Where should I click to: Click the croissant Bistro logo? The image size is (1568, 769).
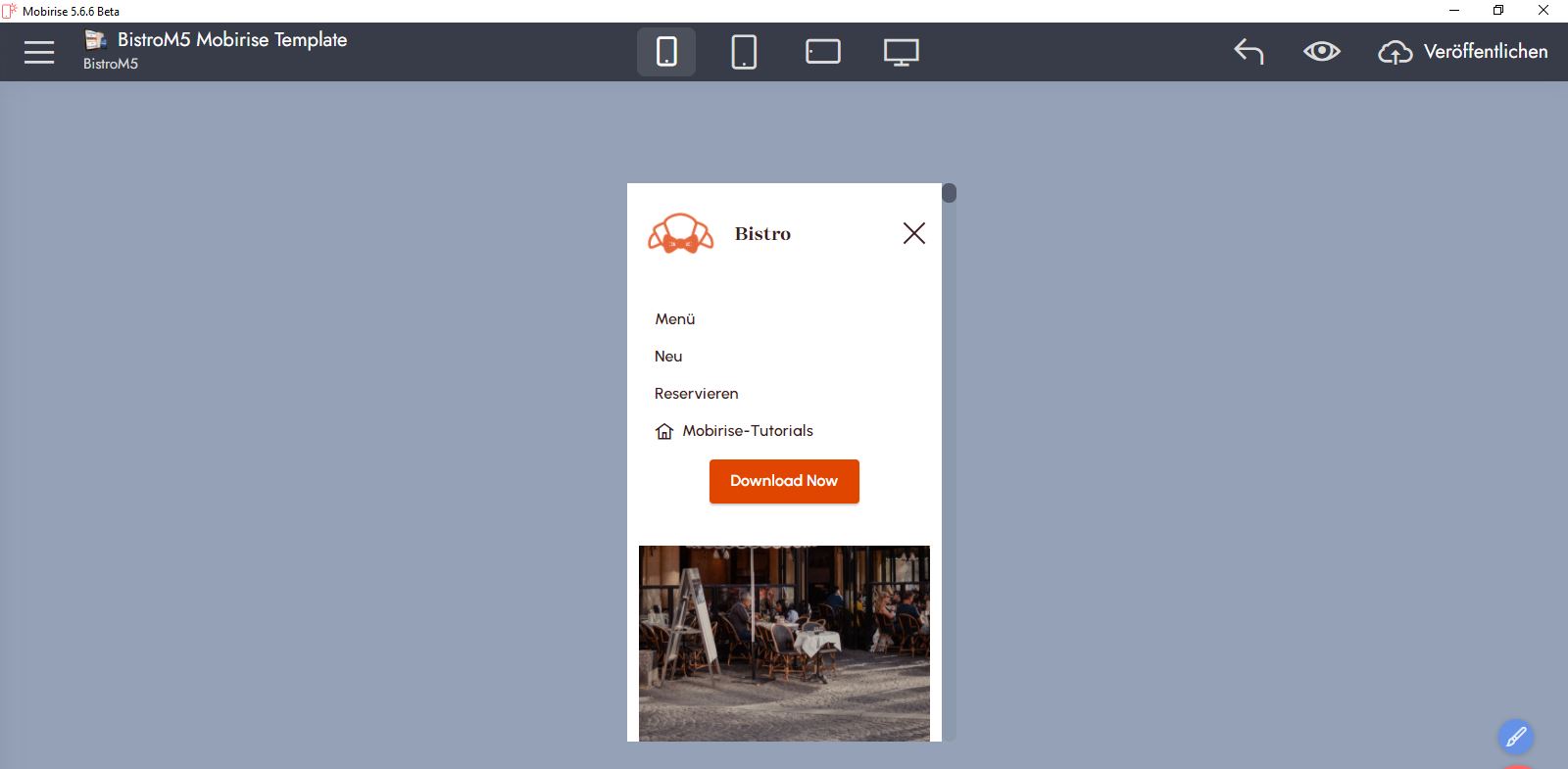coord(680,234)
